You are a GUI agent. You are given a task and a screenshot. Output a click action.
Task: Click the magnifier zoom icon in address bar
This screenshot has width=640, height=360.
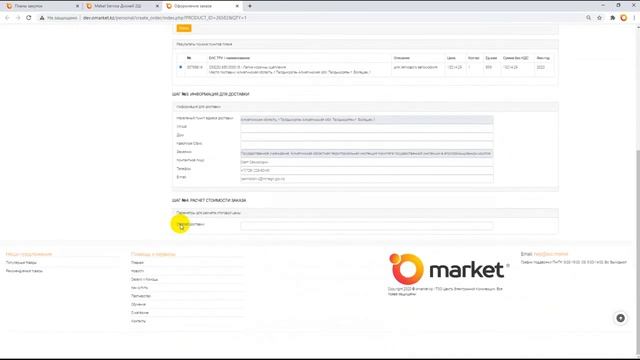(x=588, y=18)
